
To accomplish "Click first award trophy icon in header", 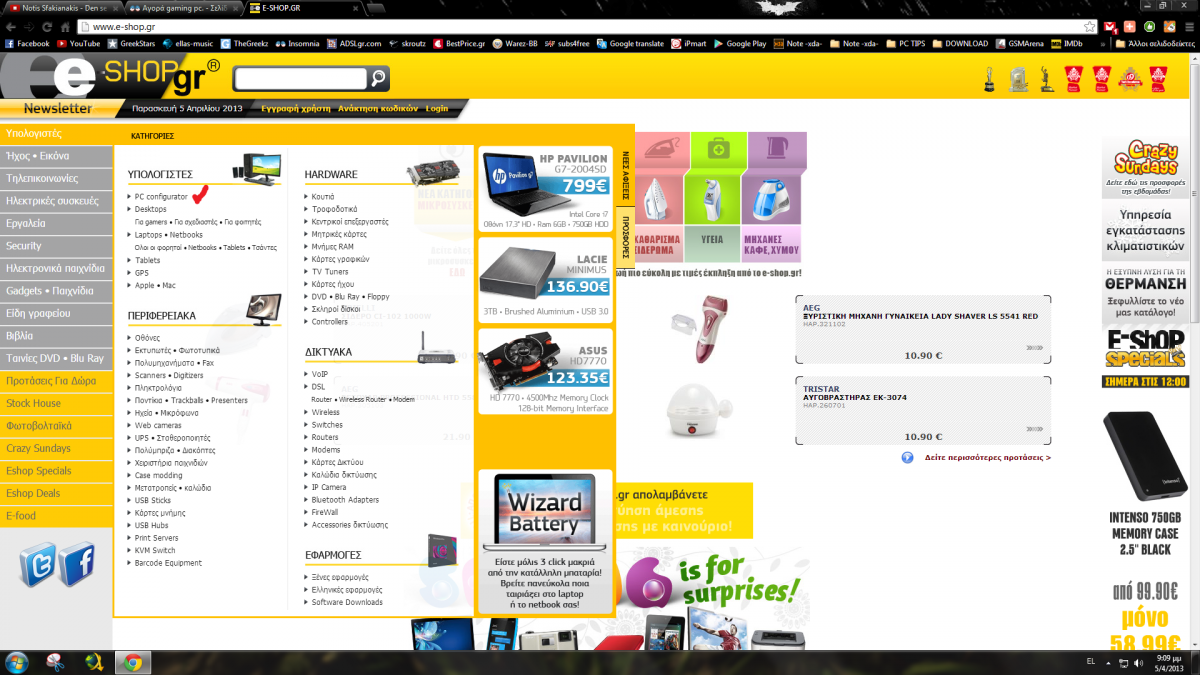I will [989, 79].
